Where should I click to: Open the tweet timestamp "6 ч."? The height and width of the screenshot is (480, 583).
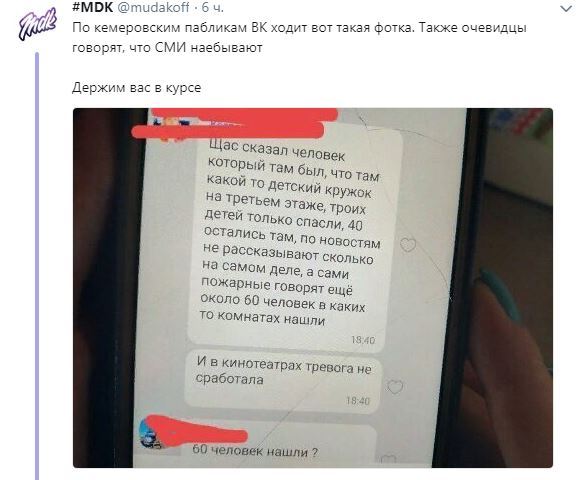point(213,7)
